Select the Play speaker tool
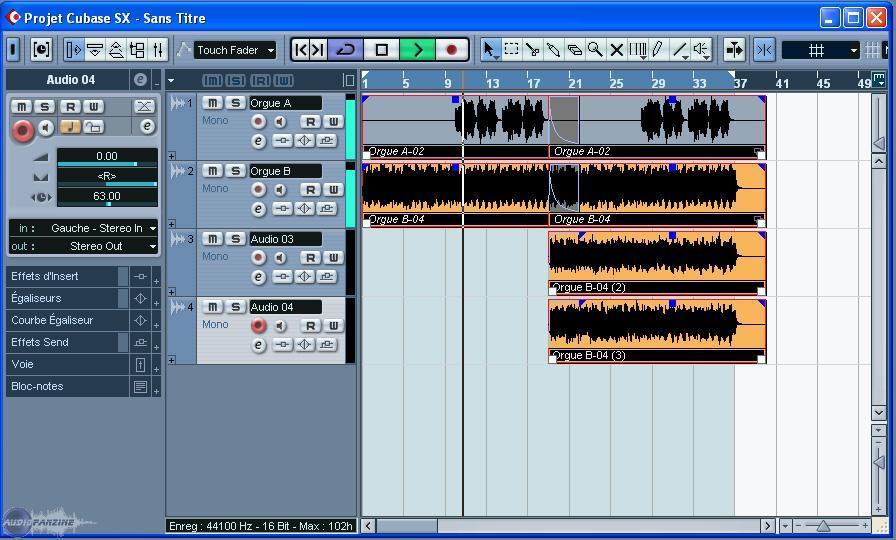The width and height of the screenshot is (896, 540). pos(701,50)
